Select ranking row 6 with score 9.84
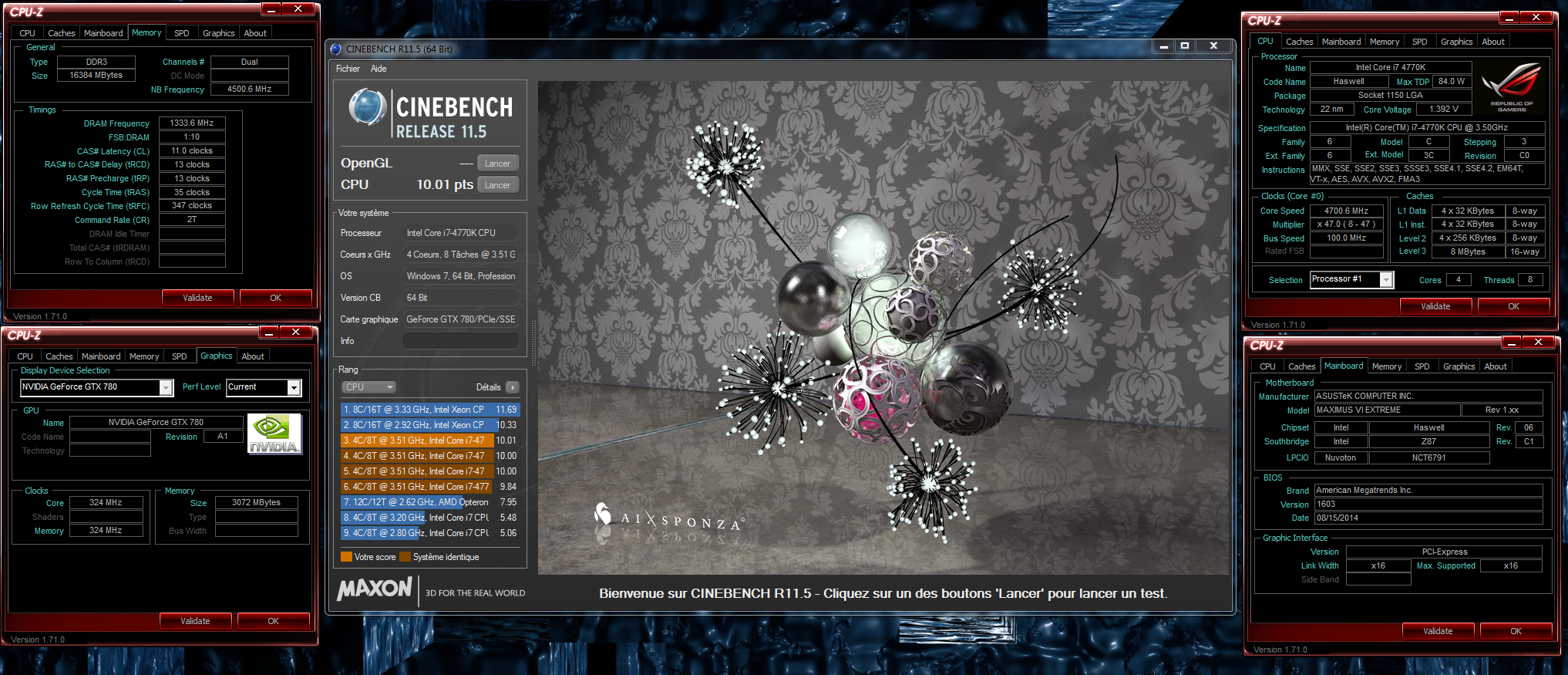The width and height of the screenshot is (1568, 675). tap(430, 487)
